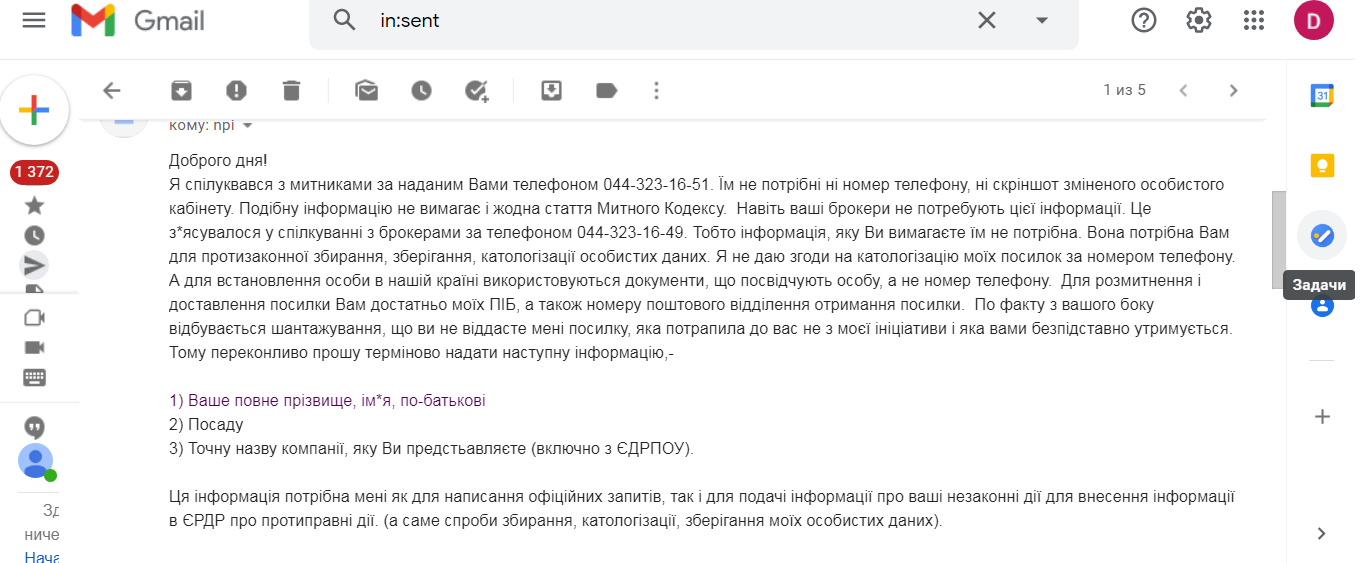
Task: Archive this email with the archive icon
Action: click(181, 91)
